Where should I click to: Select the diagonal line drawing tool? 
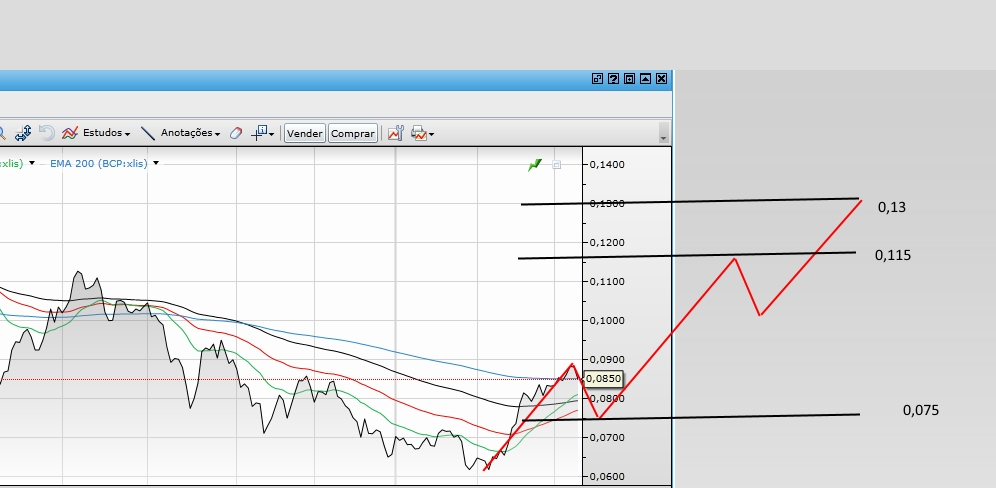pyautogui.click(x=147, y=133)
